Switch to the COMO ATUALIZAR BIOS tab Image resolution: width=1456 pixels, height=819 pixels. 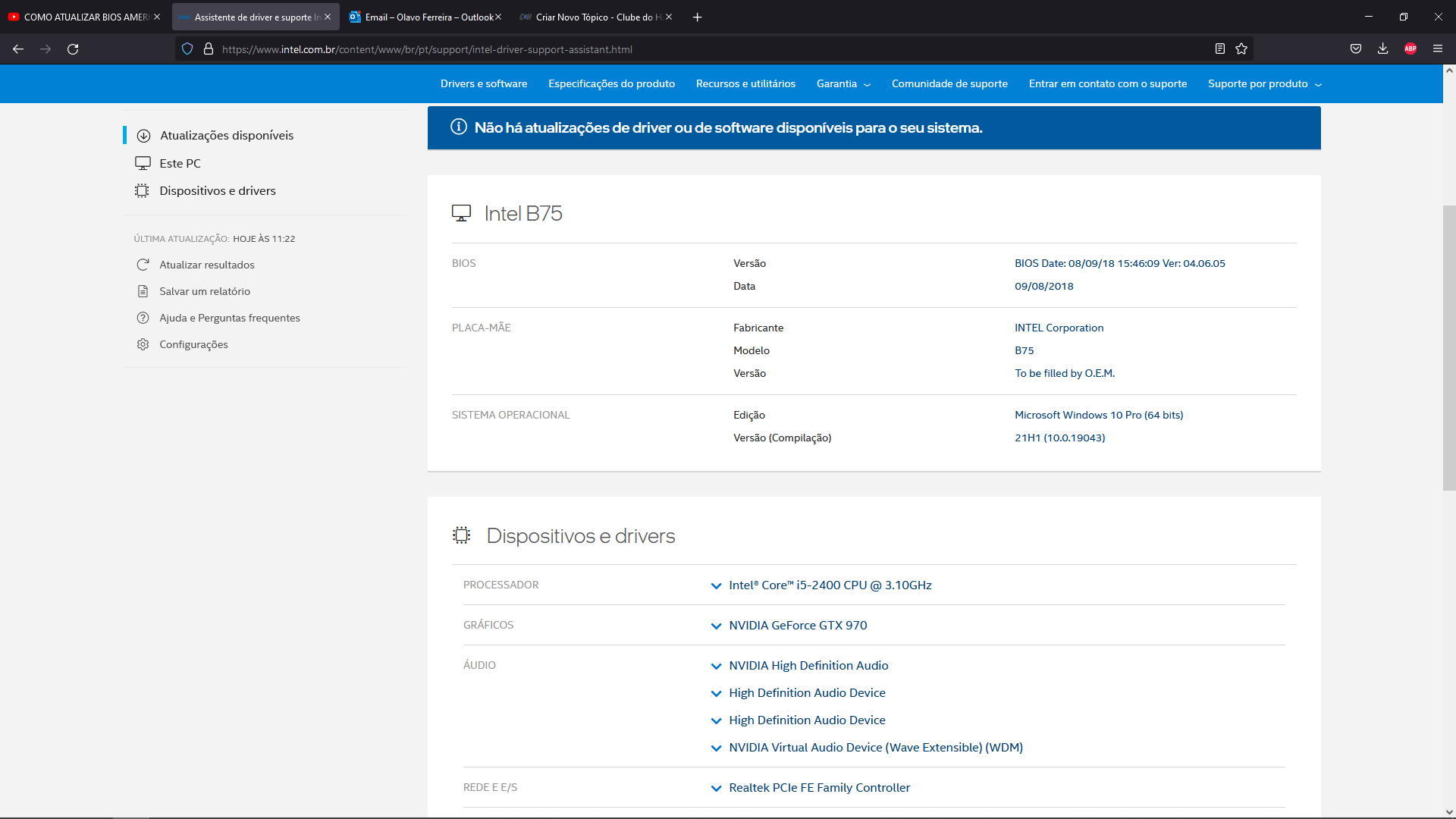84,17
